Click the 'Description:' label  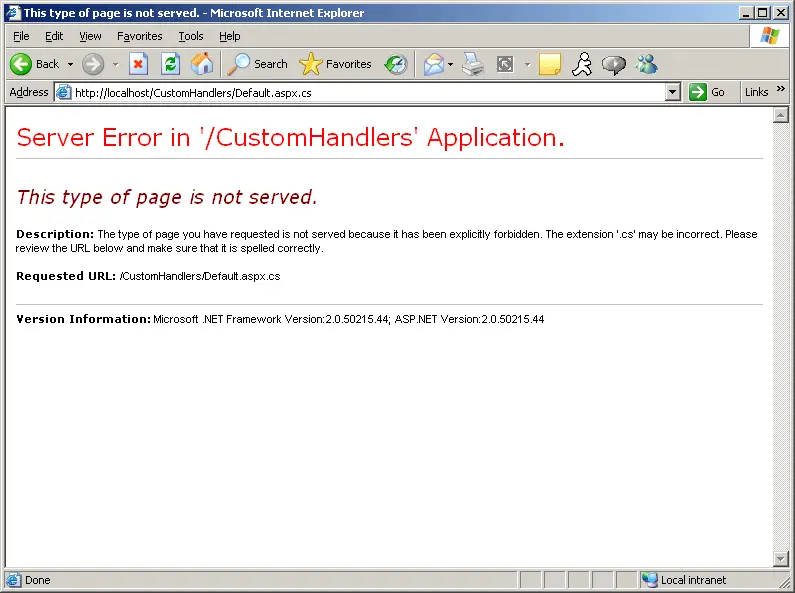click(x=55, y=234)
